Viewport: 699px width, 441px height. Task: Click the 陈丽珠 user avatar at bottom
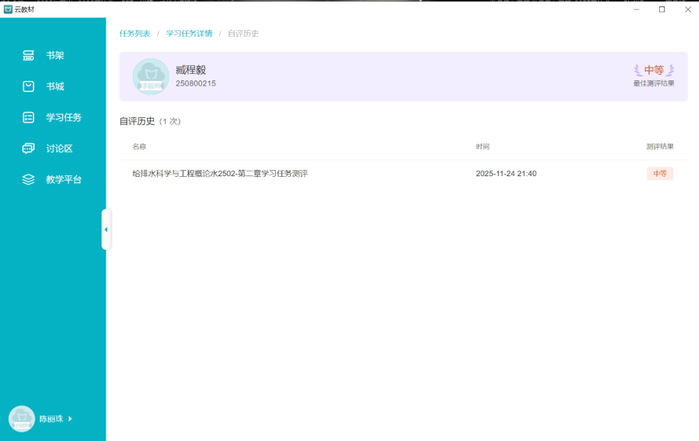coord(21,418)
